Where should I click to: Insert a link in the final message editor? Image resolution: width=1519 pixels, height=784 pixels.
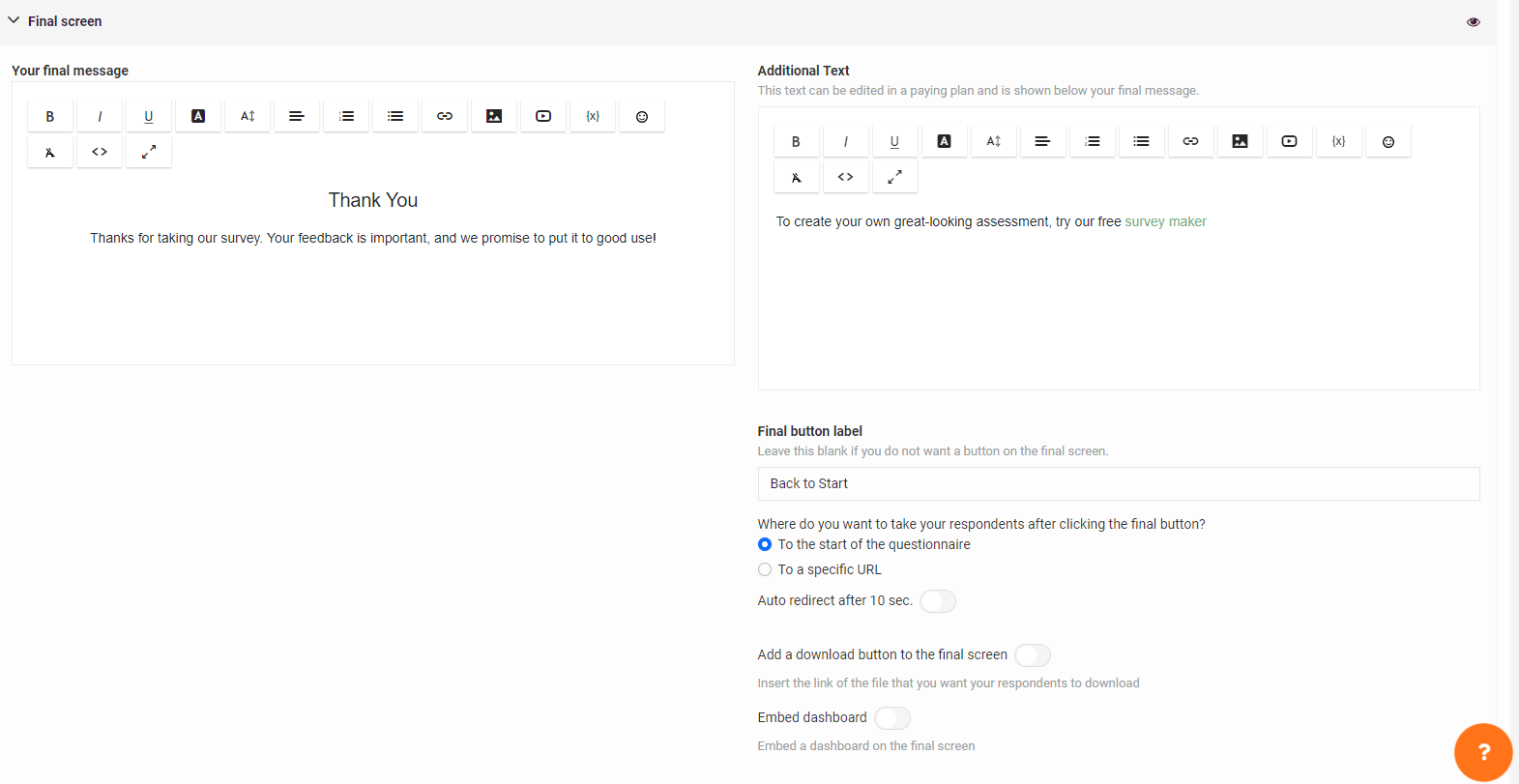[x=445, y=116]
